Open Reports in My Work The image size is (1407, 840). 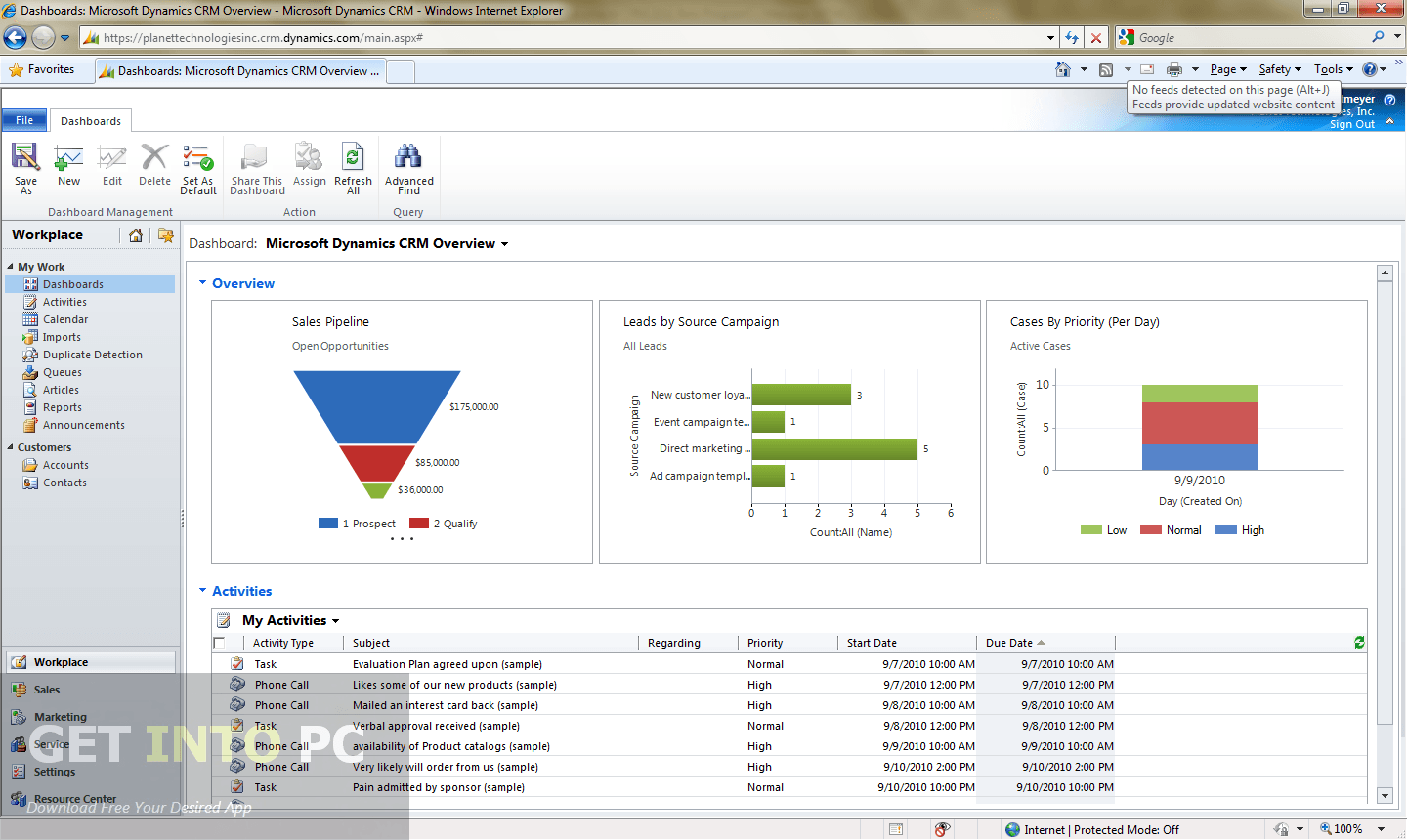62,407
